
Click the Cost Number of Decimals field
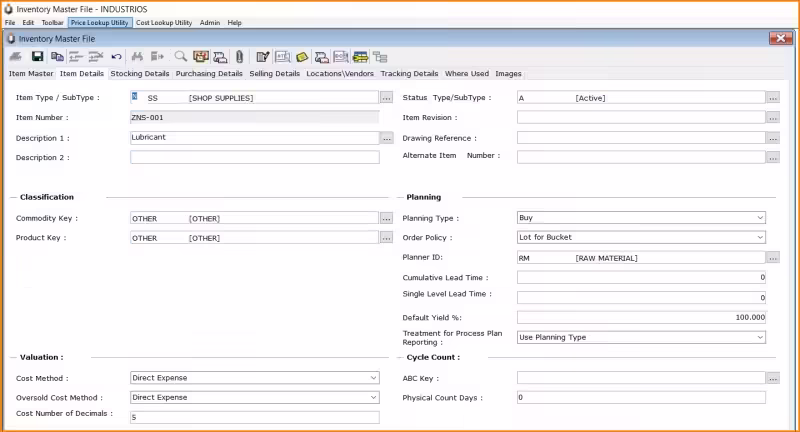pos(255,417)
